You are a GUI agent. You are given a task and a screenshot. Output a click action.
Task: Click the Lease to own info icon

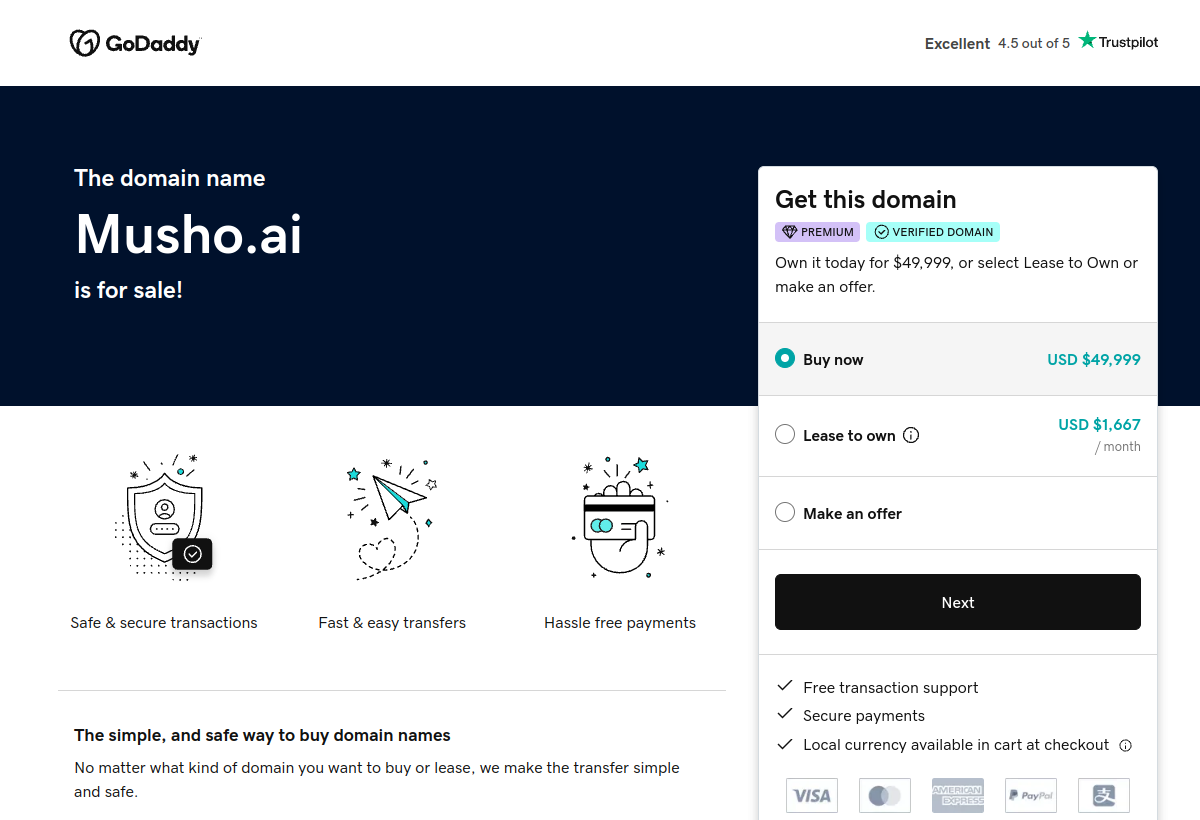(911, 435)
